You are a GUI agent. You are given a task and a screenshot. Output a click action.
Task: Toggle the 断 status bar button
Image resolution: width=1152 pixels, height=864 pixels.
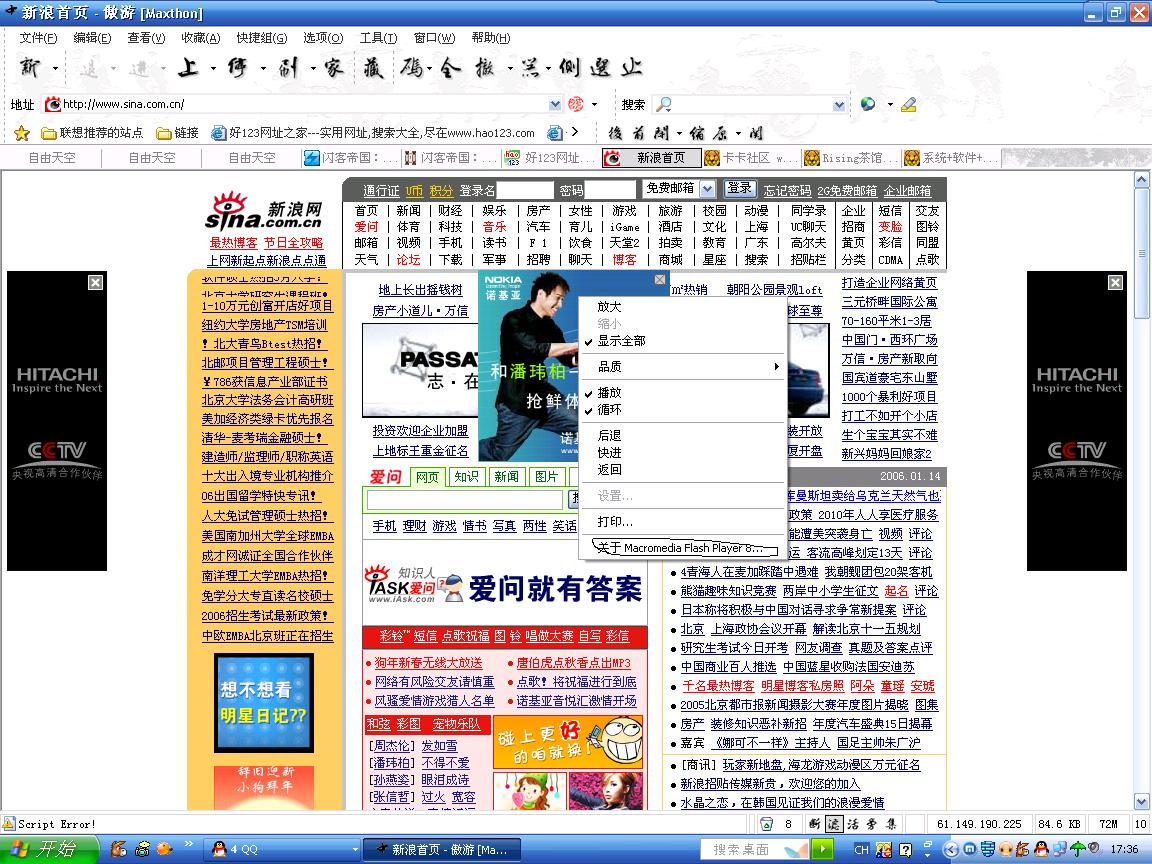pos(815,824)
